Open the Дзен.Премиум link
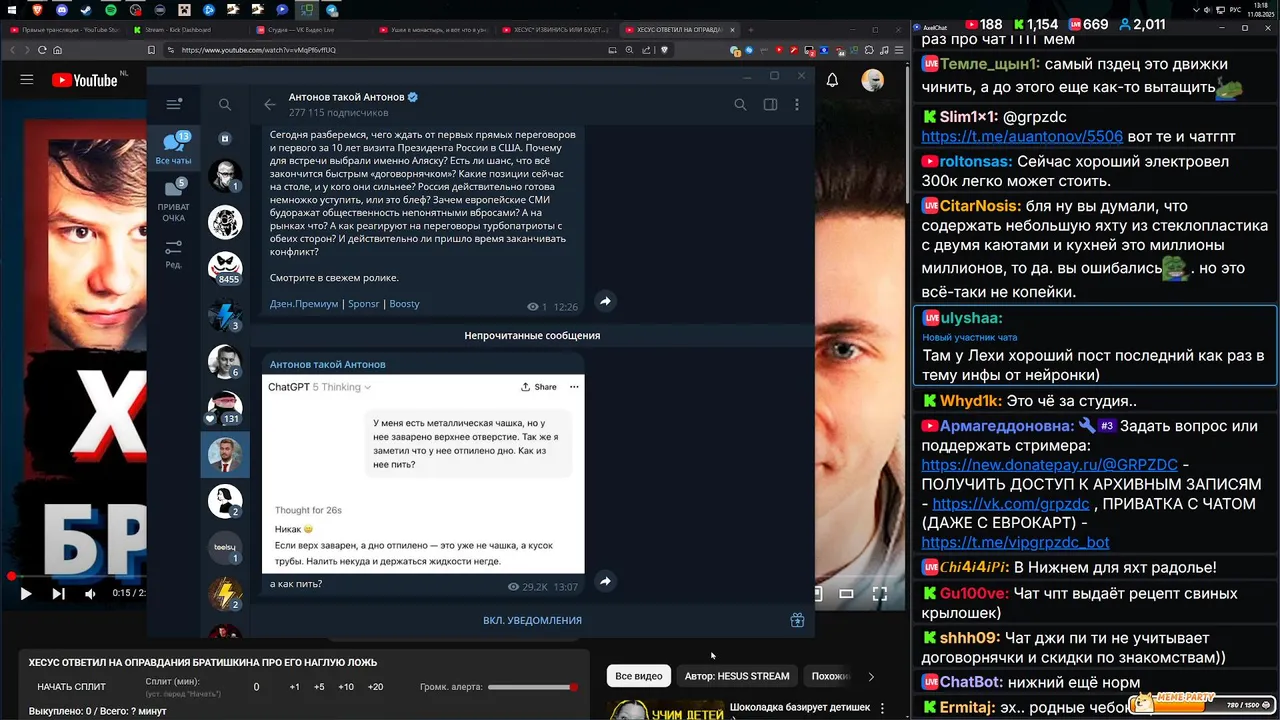The height and width of the screenshot is (720, 1280). tap(303, 304)
